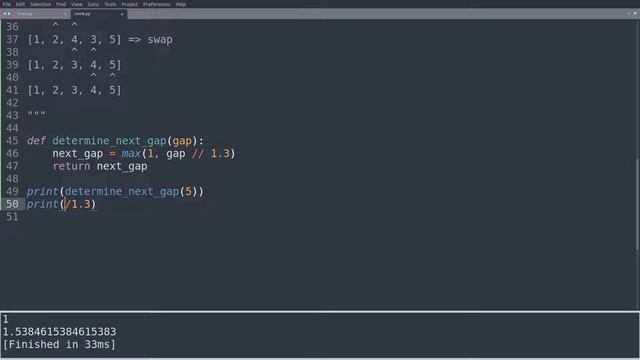The height and width of the screenshot is (360, 640).
Task: Open the tab list dropdown at right of tab bar
Action: (635, 14)
